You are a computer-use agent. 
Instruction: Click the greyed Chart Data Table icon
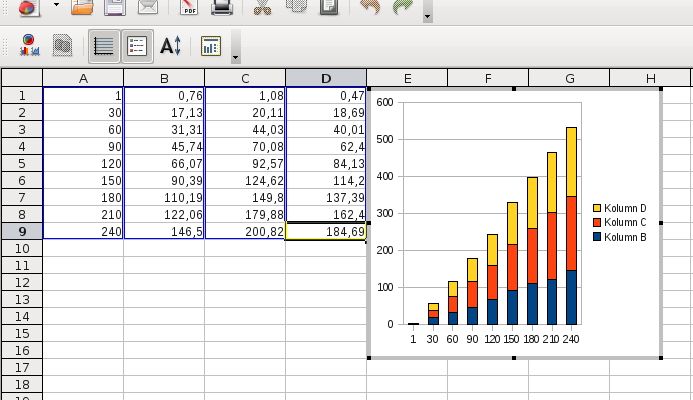pyautogui.click(x=62, y=46)
